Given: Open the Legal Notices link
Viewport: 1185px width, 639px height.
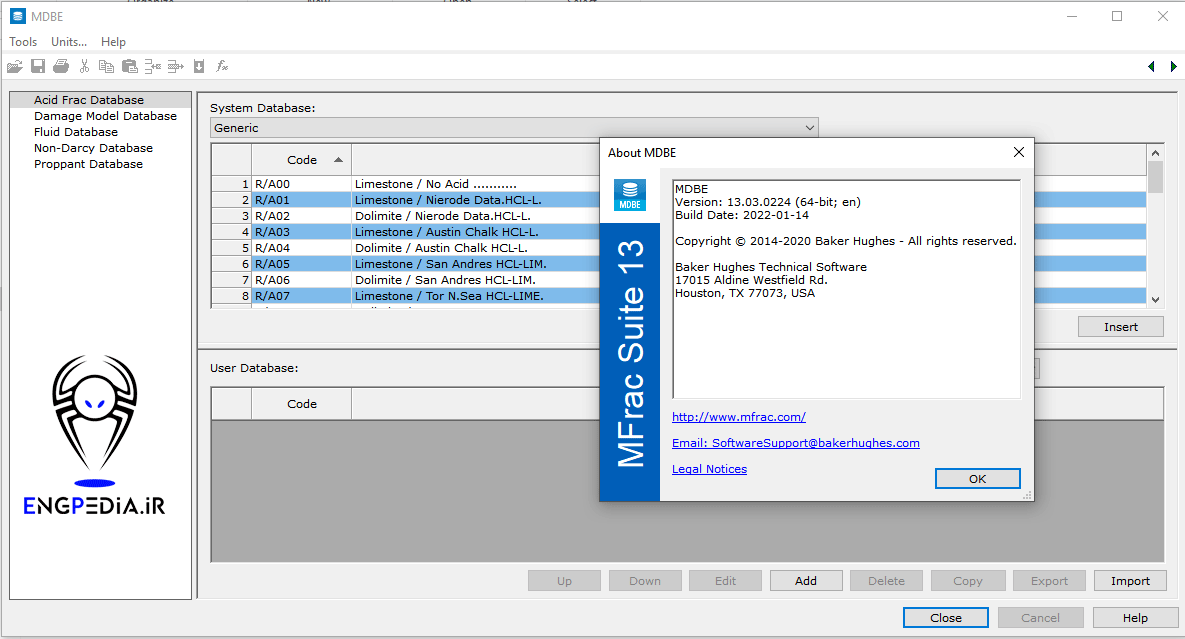Looking at the screenshot, I should click(709, 469).
